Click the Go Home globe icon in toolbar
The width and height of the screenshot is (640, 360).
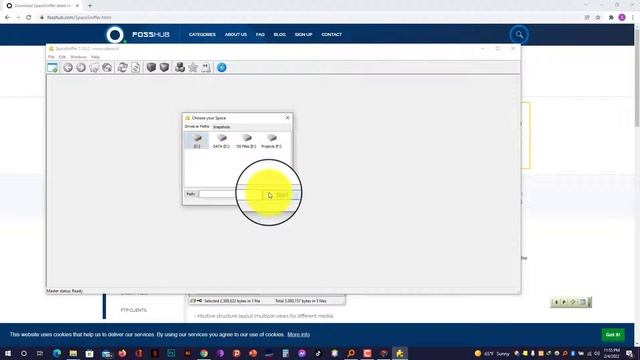tap(107, 68)
